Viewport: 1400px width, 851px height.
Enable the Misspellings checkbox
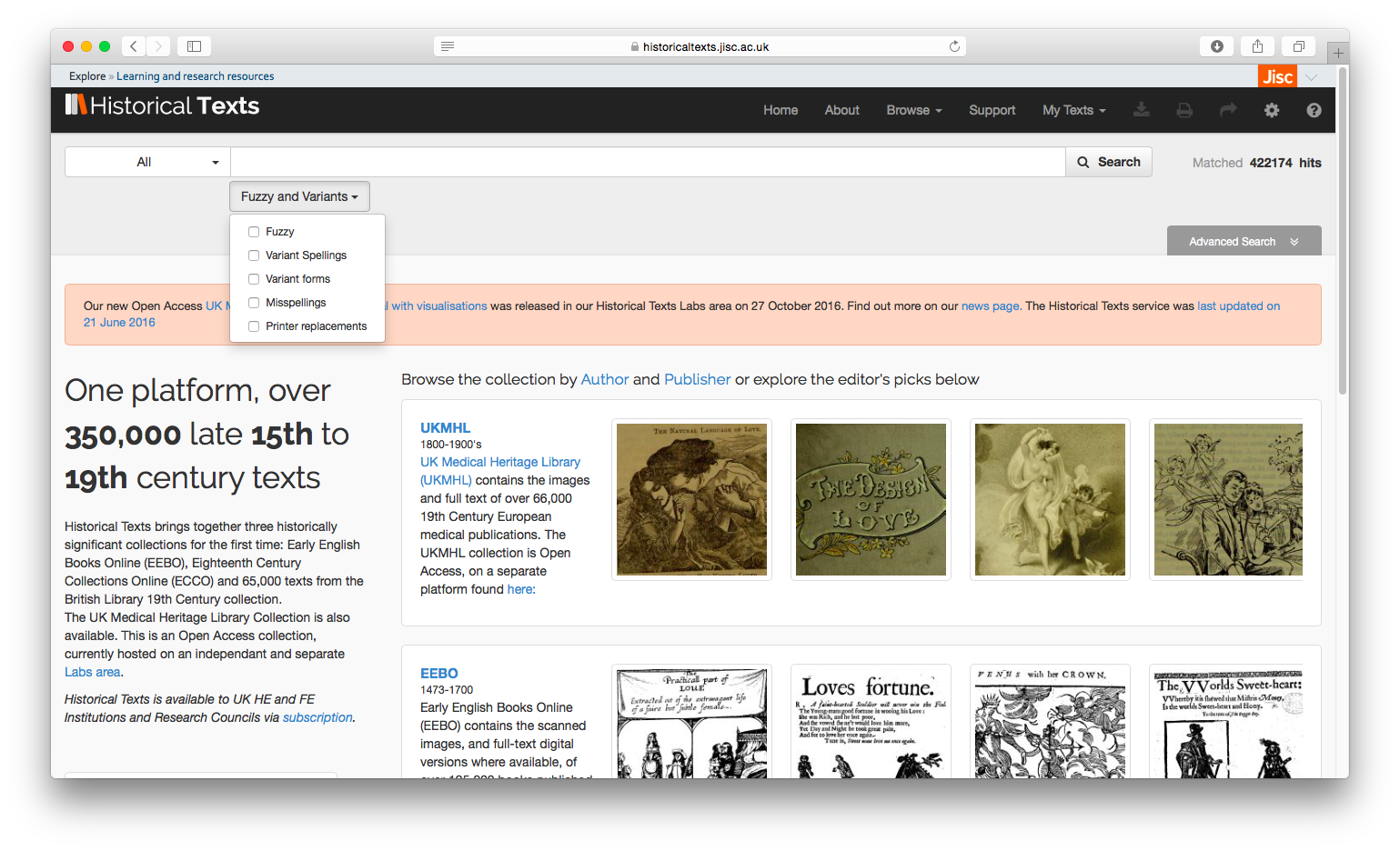pyautogui.click(x=254, y=303)
